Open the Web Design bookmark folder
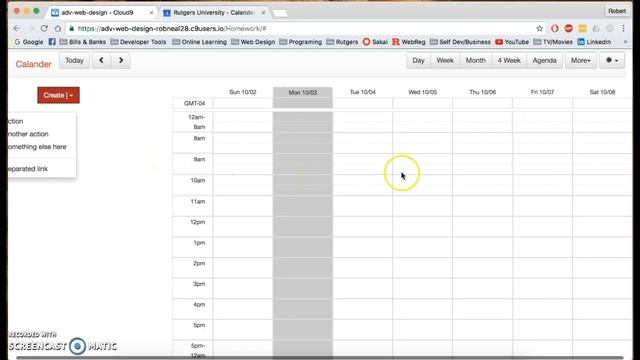 253,42
